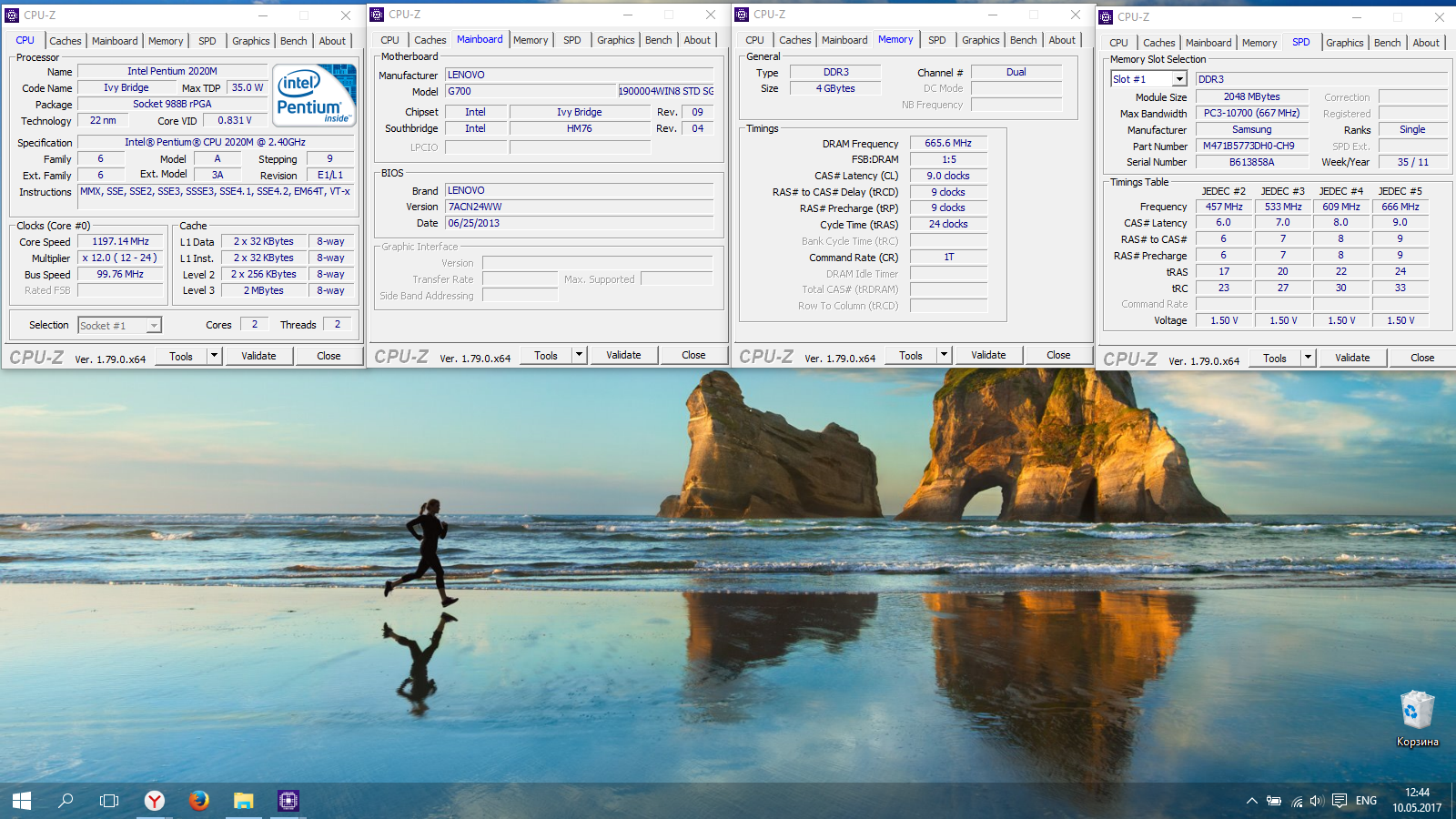The width and height of the screenshot is (1456, 819).
Task: Click BIOS version 7ACN24WW field
Action: [x=579, y=207]
